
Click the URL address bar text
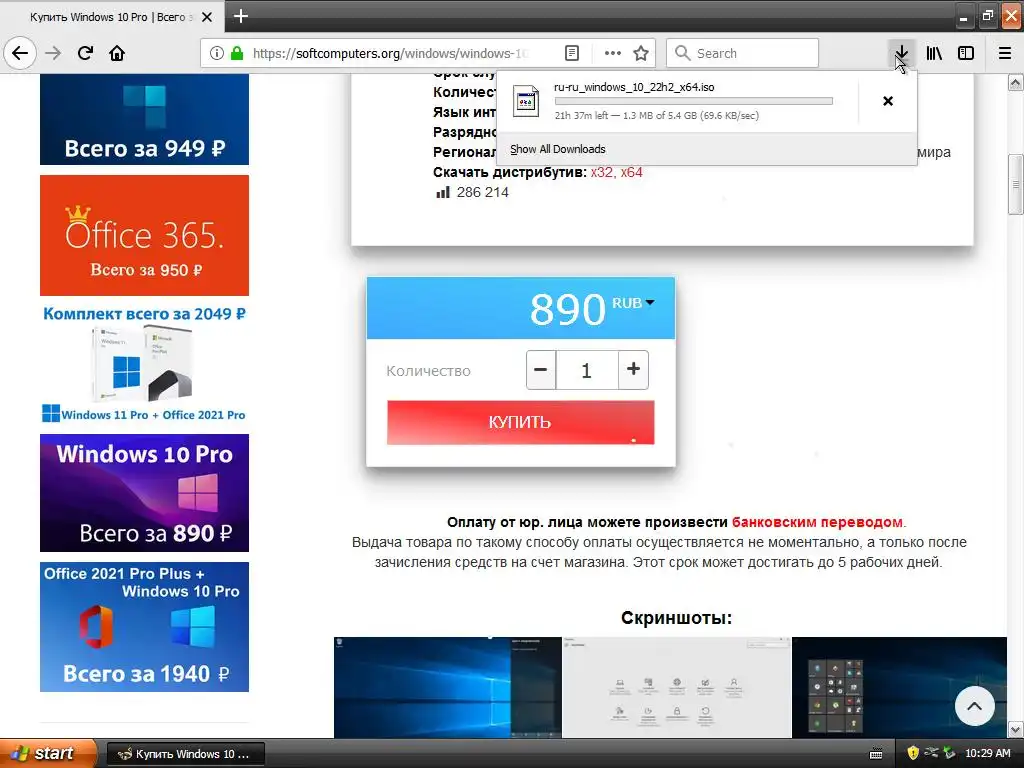point(391,53)
